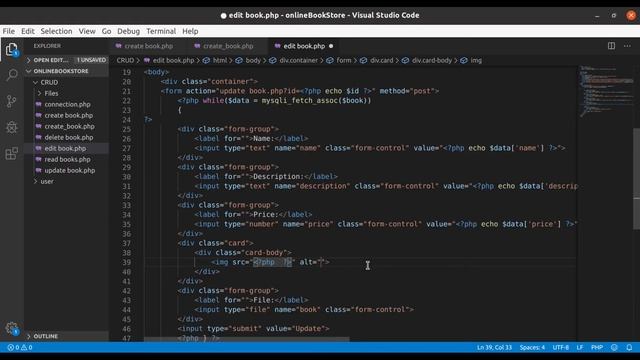Open the notifications bell

(x=629, y=348)
